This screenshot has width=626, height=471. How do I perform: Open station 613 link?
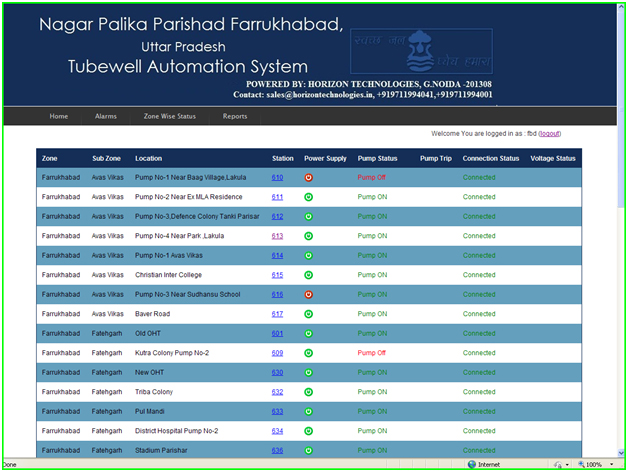click(x=277, y=236)
